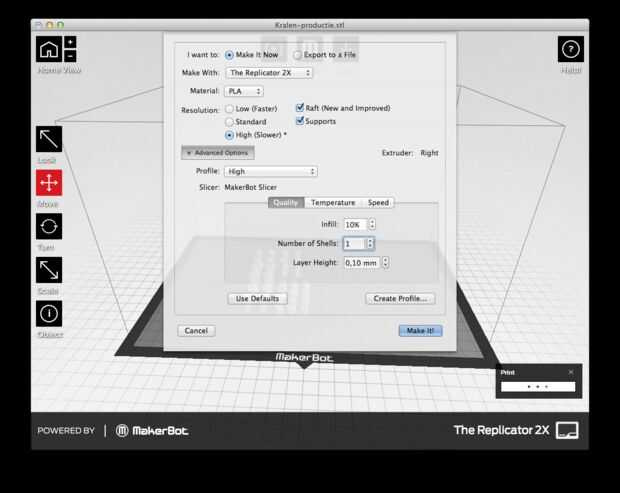Image resolution: width=620 pixels, height=493 pixels.
Task: Uncheck the Supports checkbox
Action: [x=300, y=121]
